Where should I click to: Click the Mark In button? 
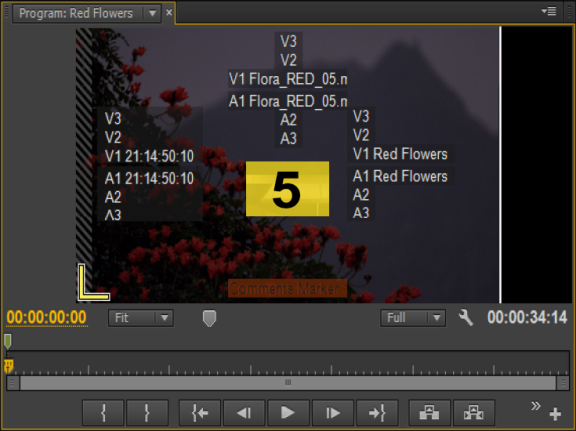point(103,413)
